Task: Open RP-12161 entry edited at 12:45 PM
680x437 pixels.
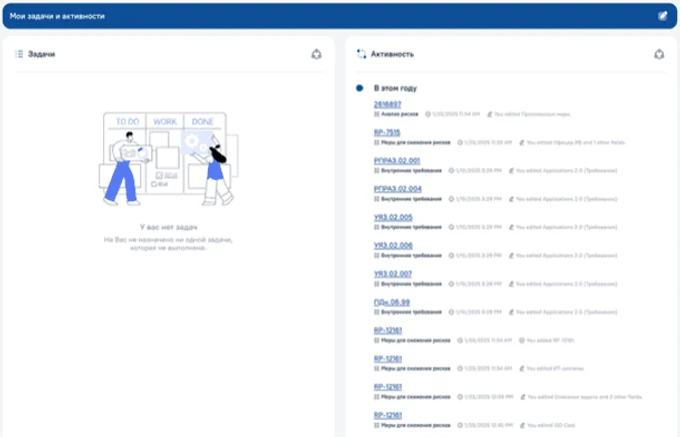Action: (x=387, y=414)
